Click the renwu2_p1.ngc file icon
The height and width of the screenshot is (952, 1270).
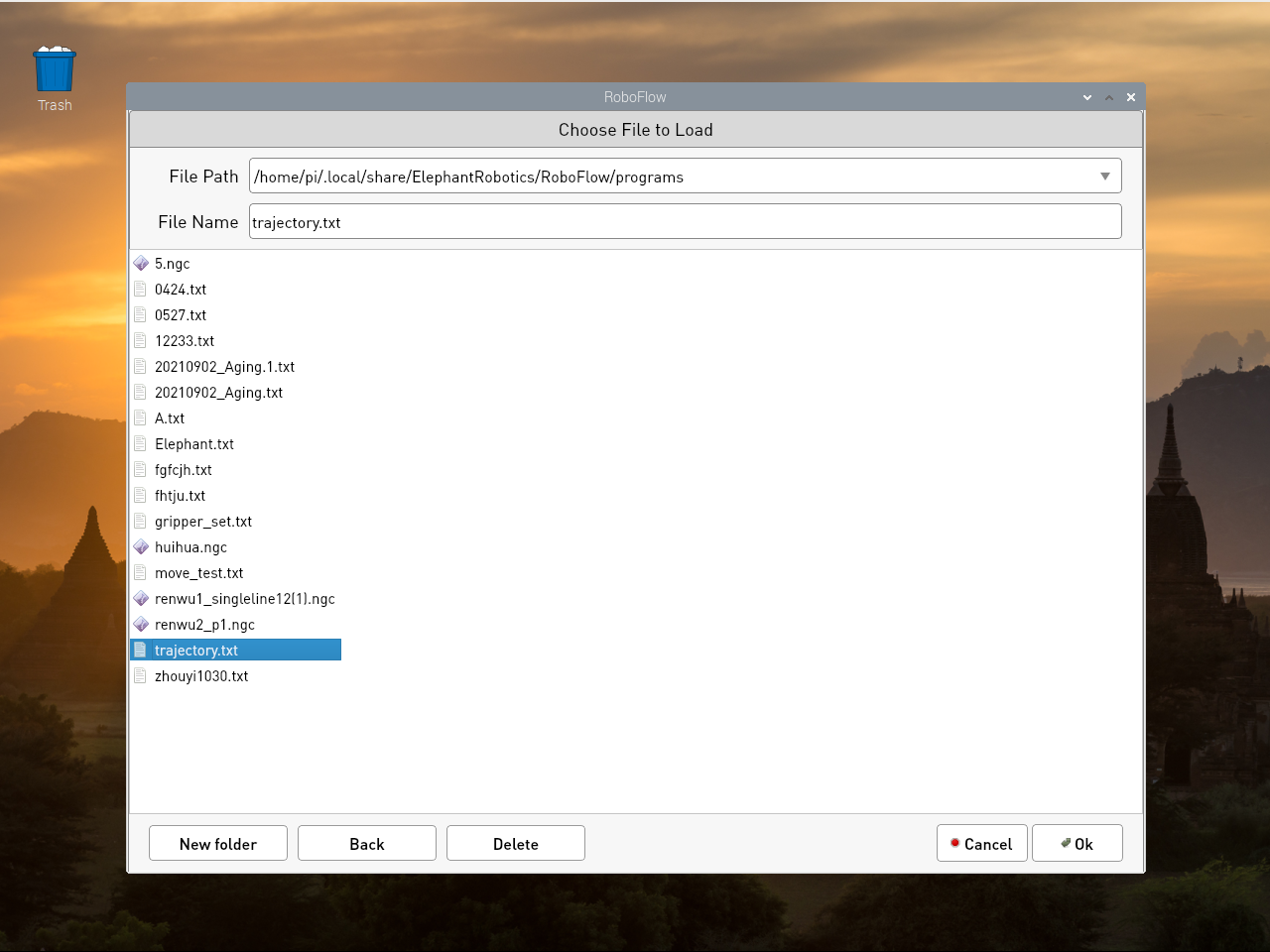click(141, 625)
